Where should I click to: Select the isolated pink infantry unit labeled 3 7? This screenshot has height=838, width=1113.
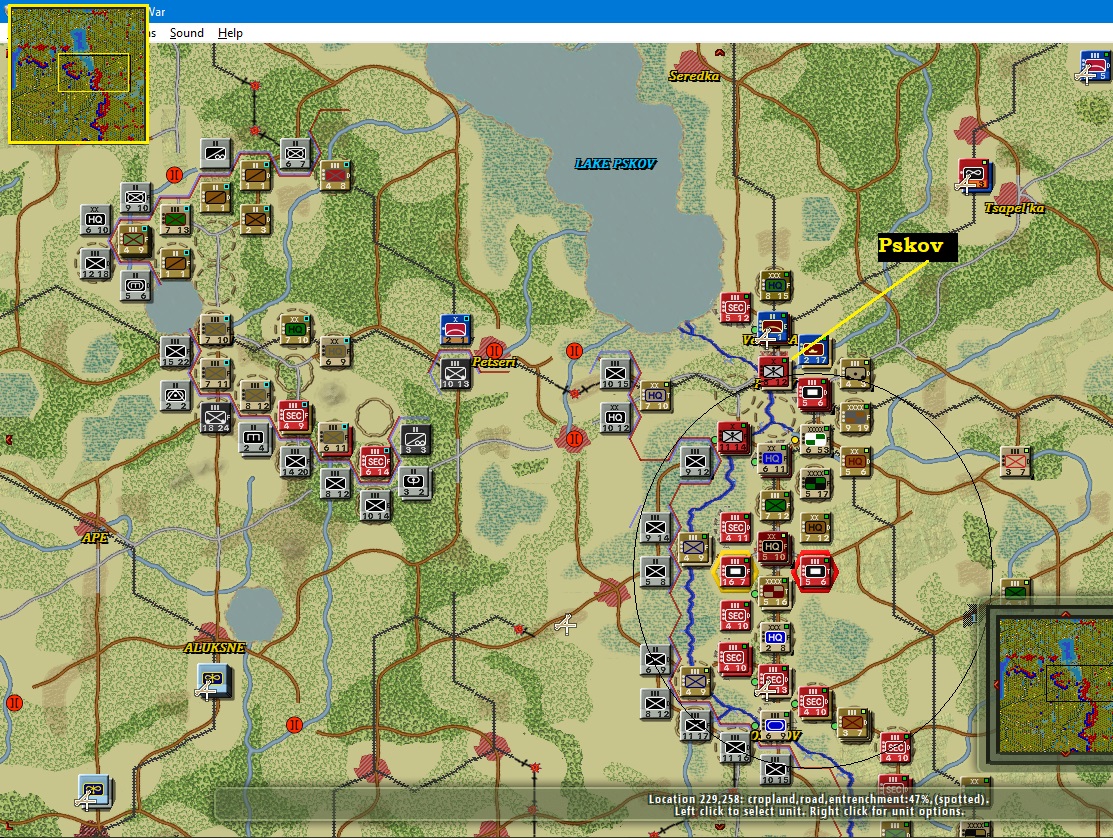coord(1015,462)
